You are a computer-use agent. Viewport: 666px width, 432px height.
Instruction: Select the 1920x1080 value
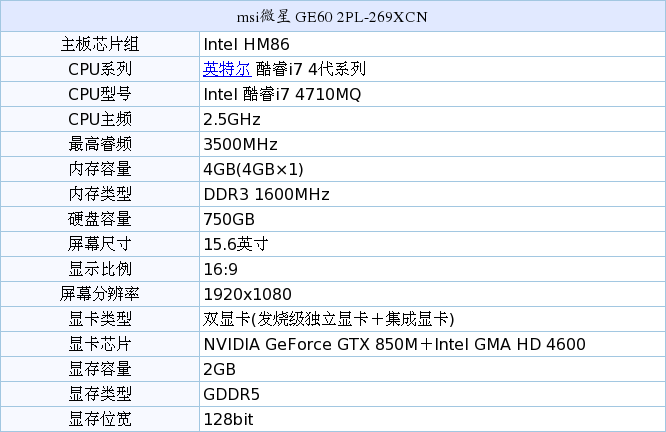click(248, 294)
